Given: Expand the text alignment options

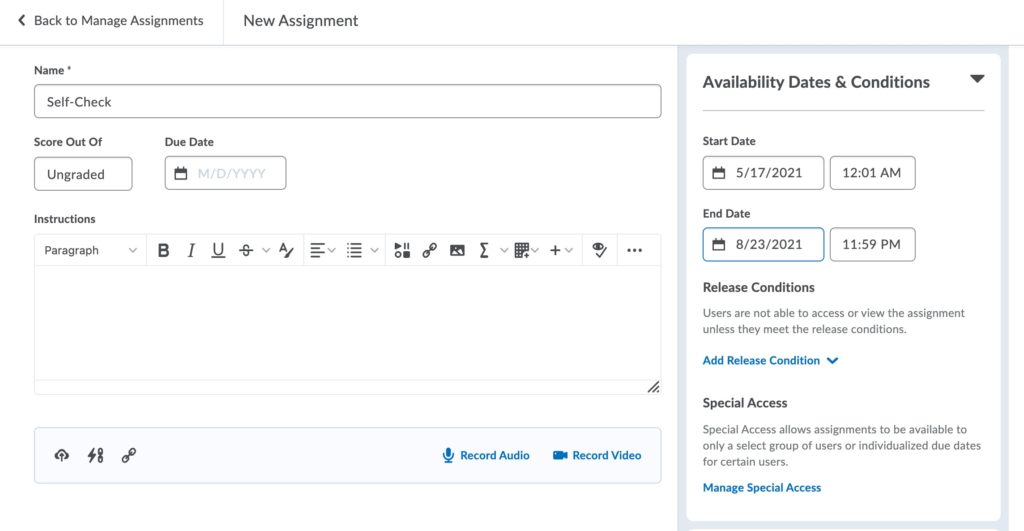Looking at the screenshot, I should pyautogui.click(x=322, y=251).
